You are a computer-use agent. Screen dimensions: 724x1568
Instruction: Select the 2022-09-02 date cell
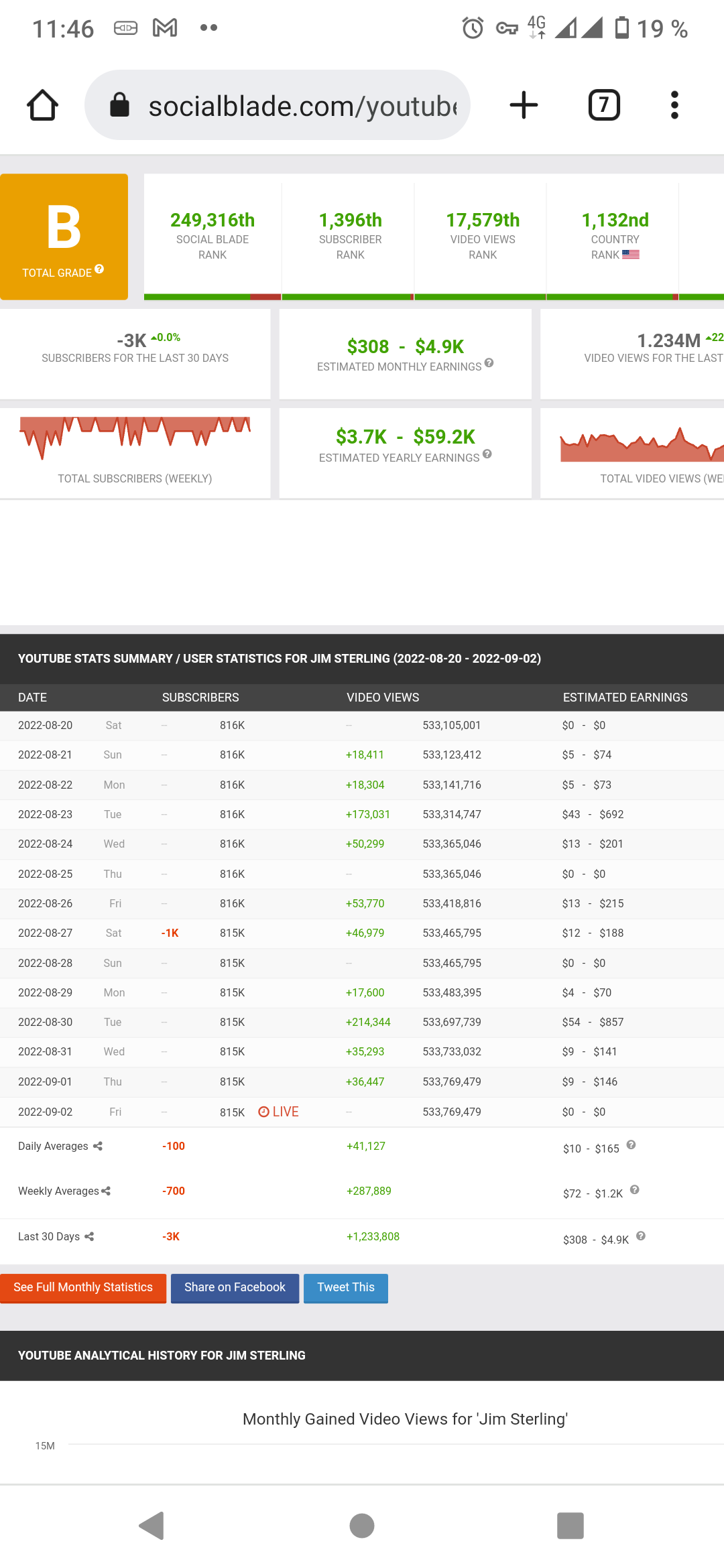(x=45, y=1112)
